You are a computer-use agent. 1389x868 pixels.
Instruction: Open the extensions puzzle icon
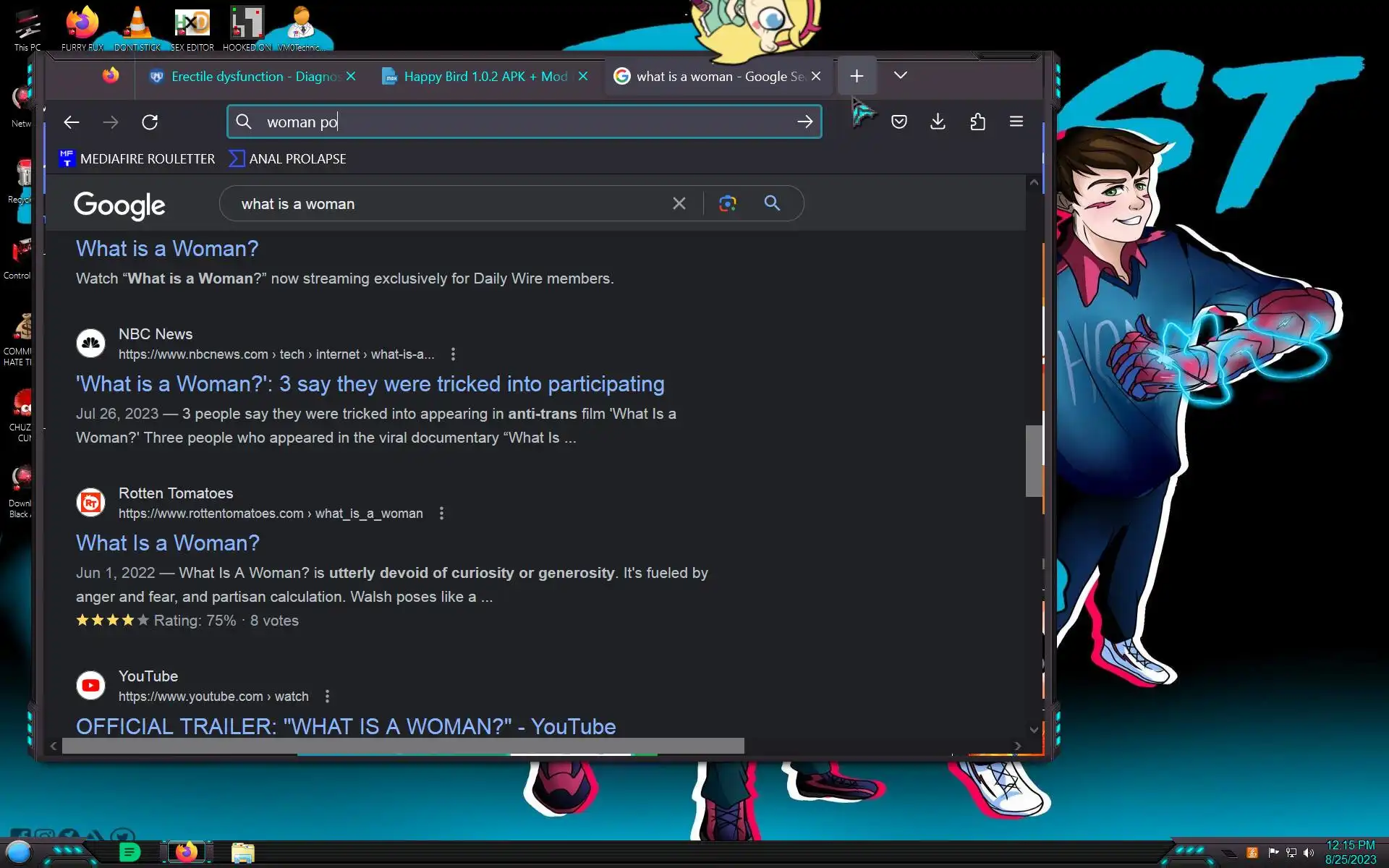point(977,122)
